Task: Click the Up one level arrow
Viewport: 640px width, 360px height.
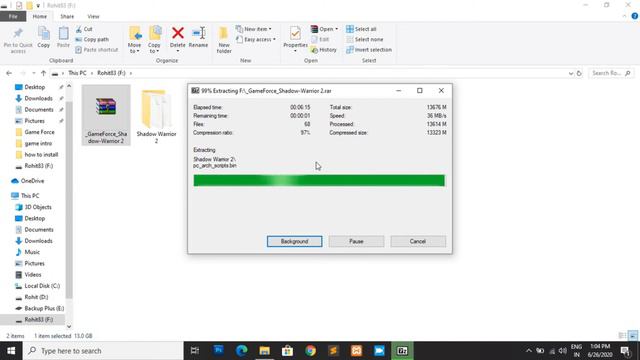Action: tap(43, 73)
